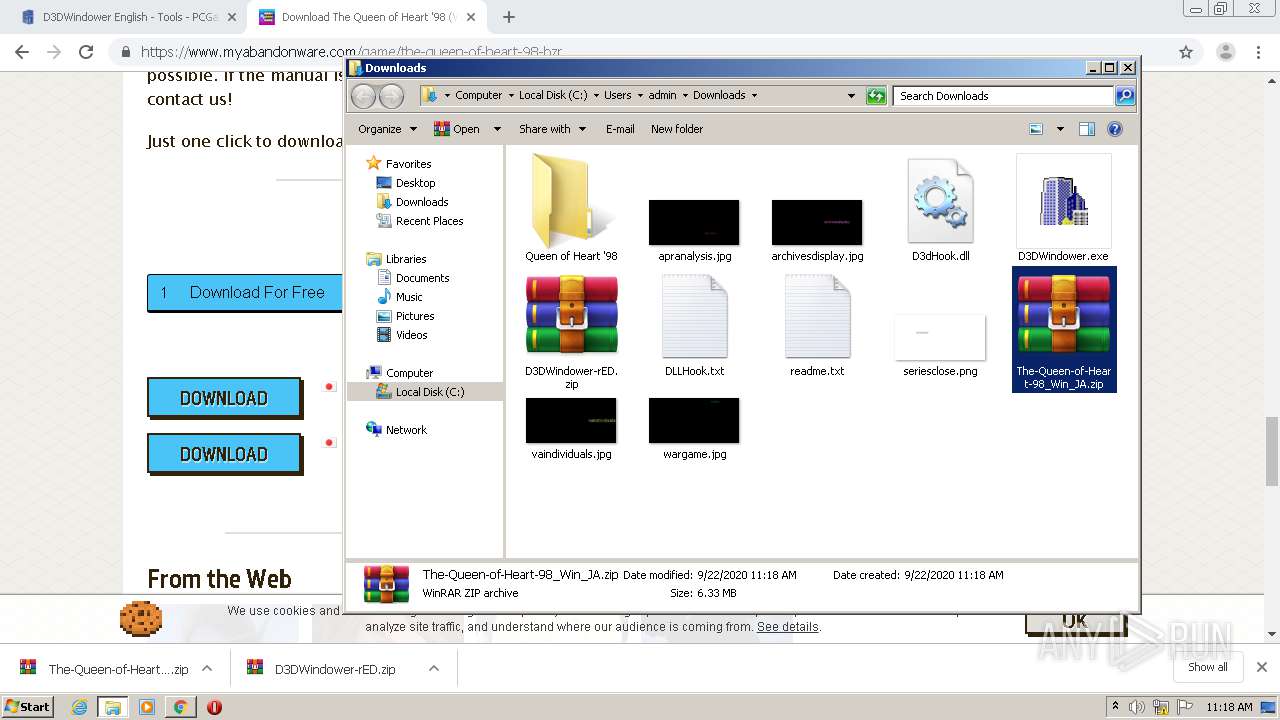Open the Music library
Viewport: 1280px width, 720px height.
(x=409, y=297)
